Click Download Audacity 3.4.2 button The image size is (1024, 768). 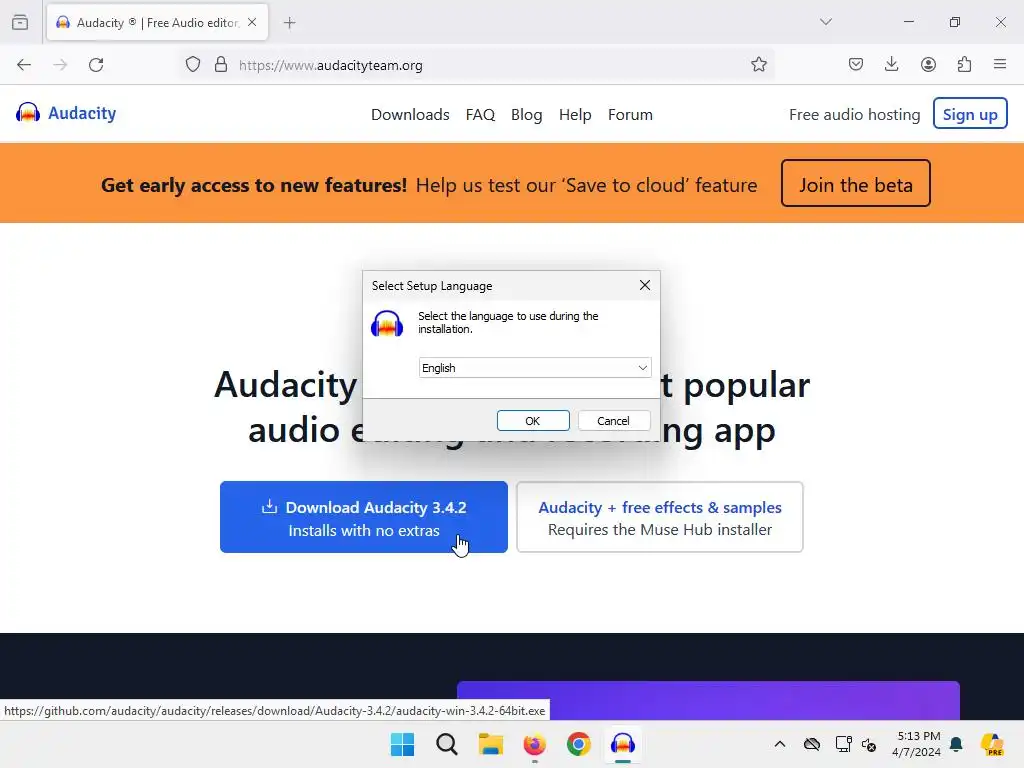tap(364, 517)
